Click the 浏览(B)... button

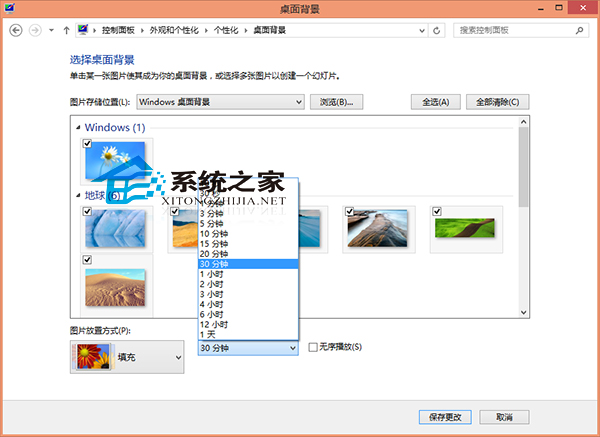336,102
